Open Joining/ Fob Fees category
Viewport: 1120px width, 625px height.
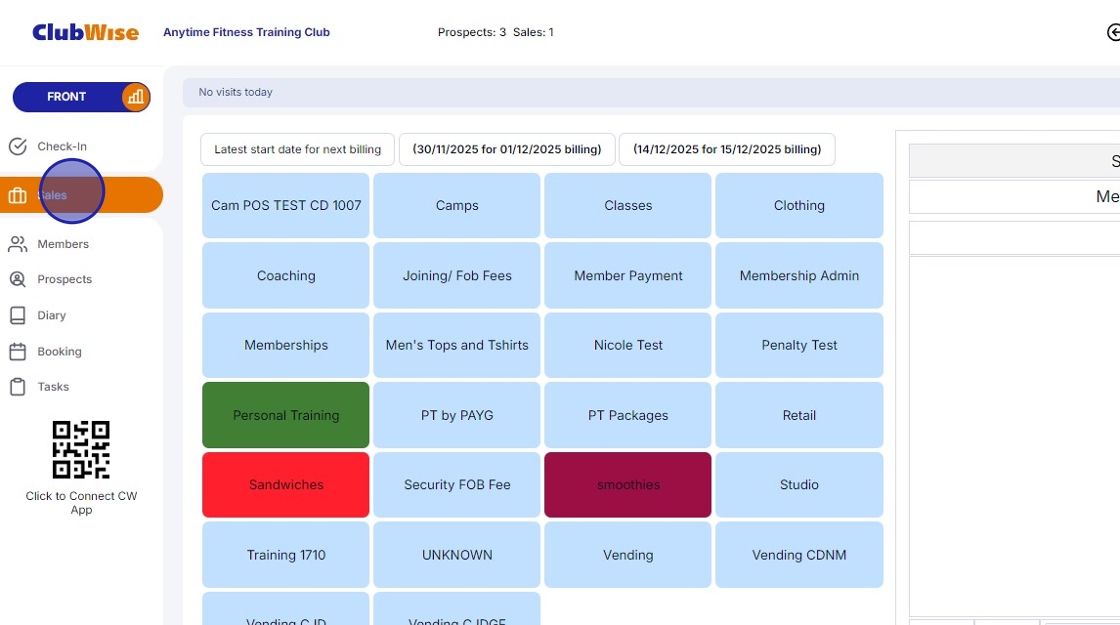pos(457,276)
